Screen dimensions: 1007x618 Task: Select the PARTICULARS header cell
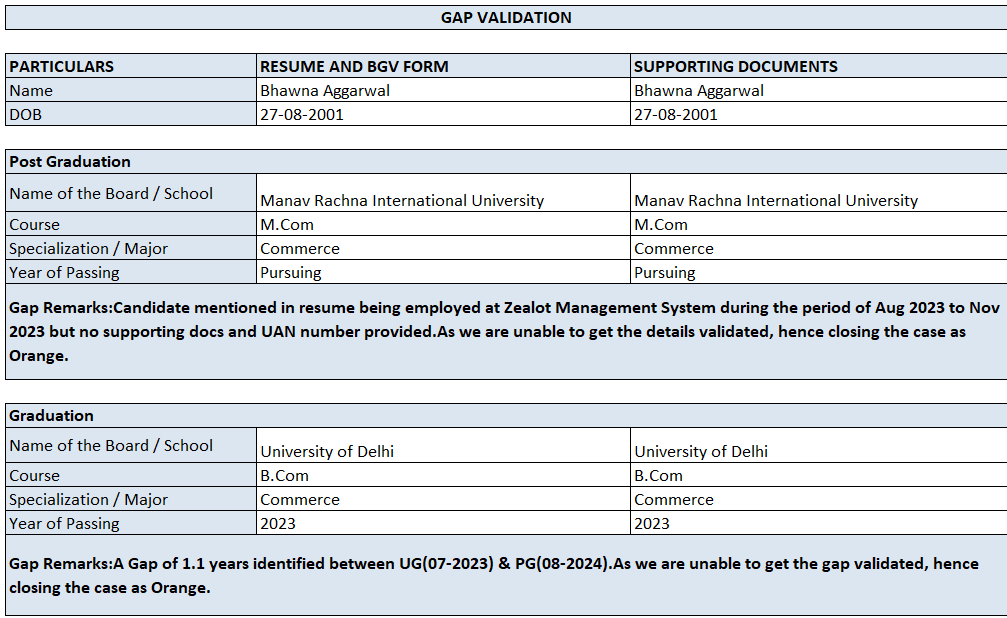[x=62, y=67]
